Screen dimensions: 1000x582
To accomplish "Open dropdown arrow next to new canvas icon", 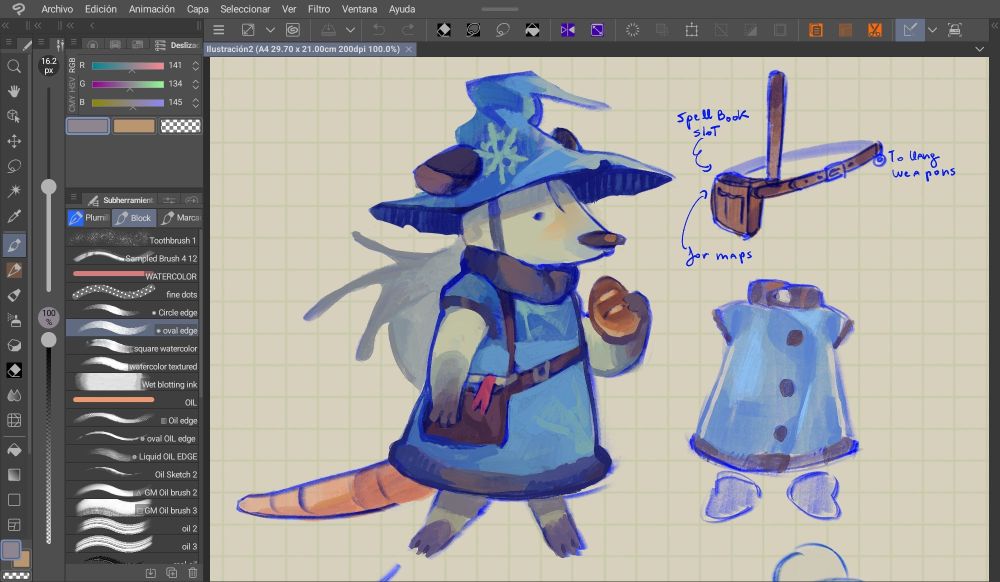I will coord(270,30).
